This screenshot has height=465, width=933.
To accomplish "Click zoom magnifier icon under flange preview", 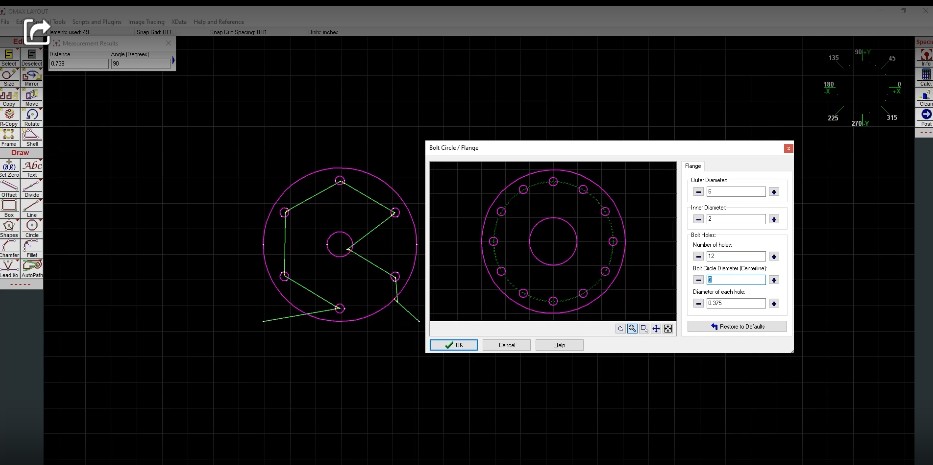I will [x=632, y=329].
